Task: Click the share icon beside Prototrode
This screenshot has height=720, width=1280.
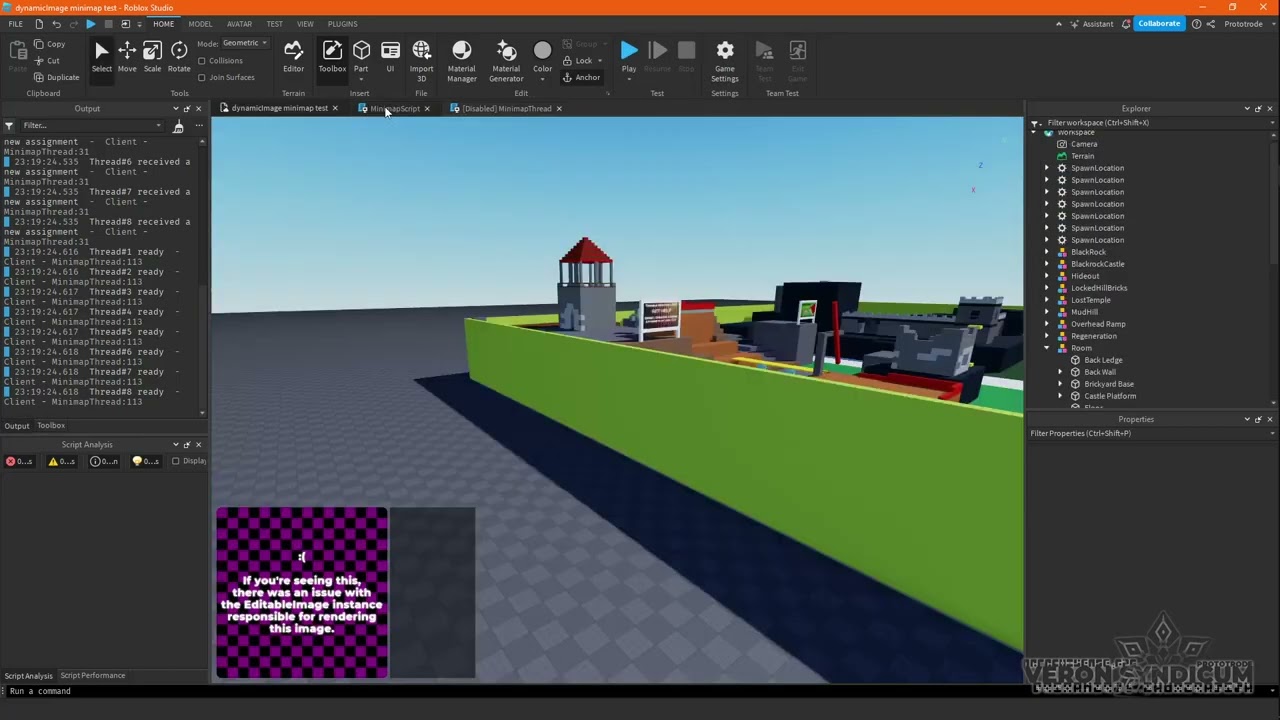Action: (1211, 24)
